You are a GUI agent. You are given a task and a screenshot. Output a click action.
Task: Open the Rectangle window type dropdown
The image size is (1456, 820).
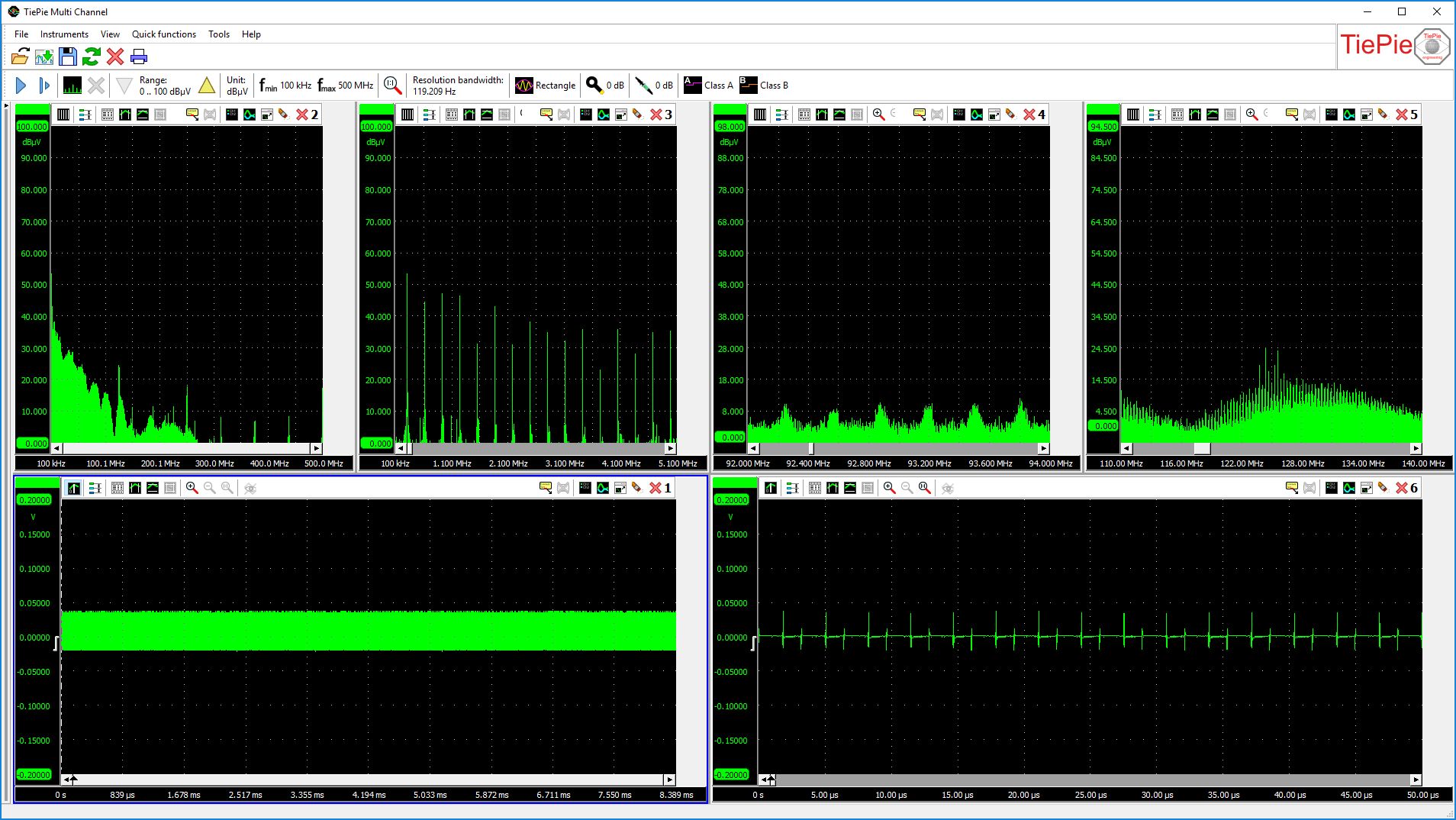coord(546,86)
